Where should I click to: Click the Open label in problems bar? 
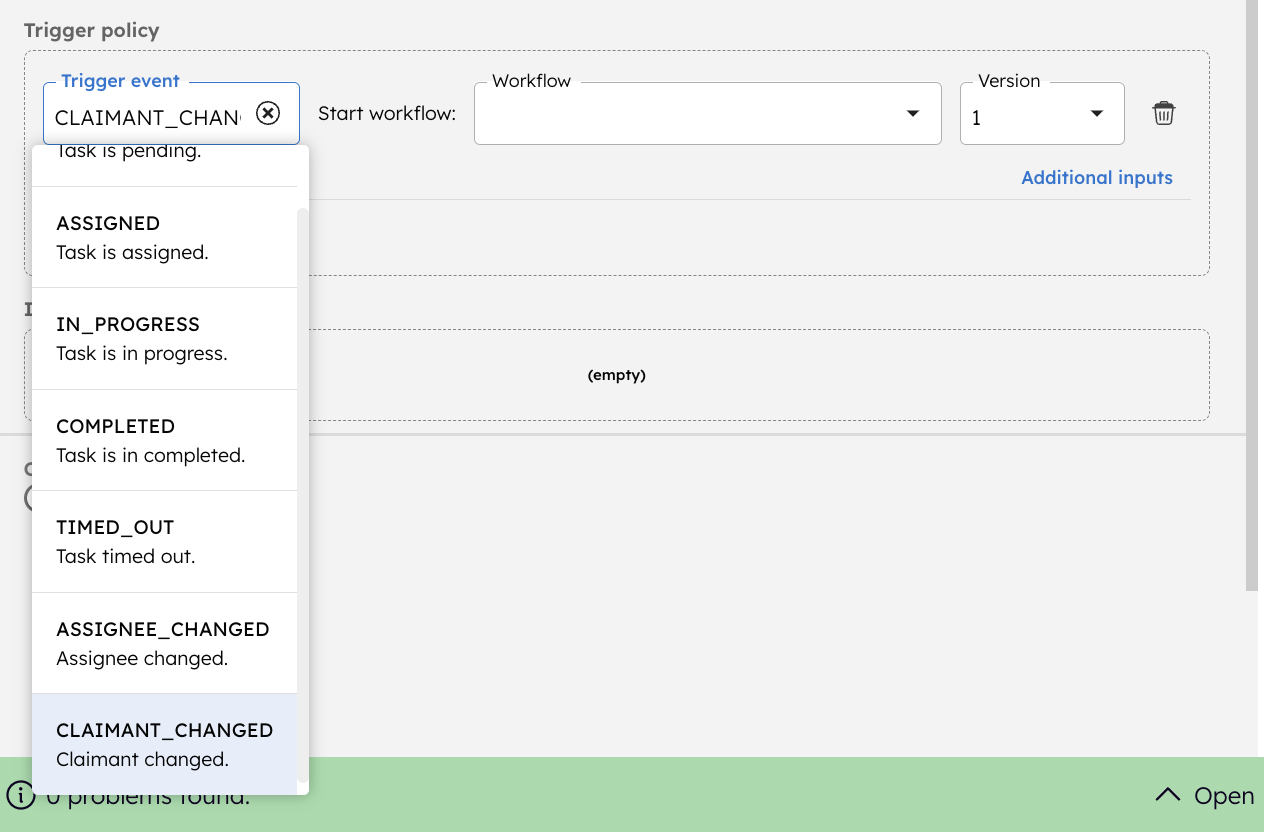pyautogui.click(x=1223, y=796)
